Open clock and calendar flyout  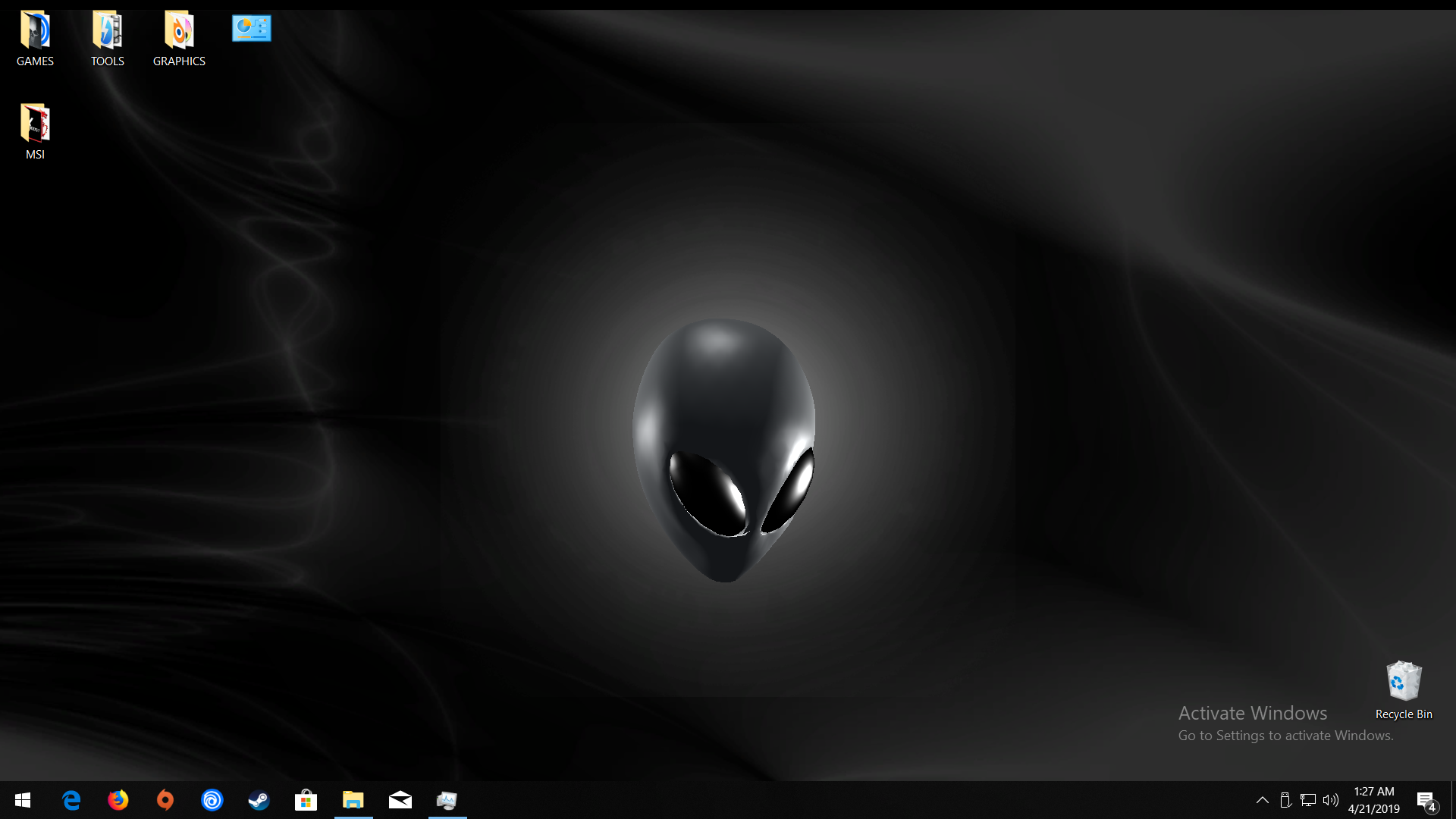1374,800
